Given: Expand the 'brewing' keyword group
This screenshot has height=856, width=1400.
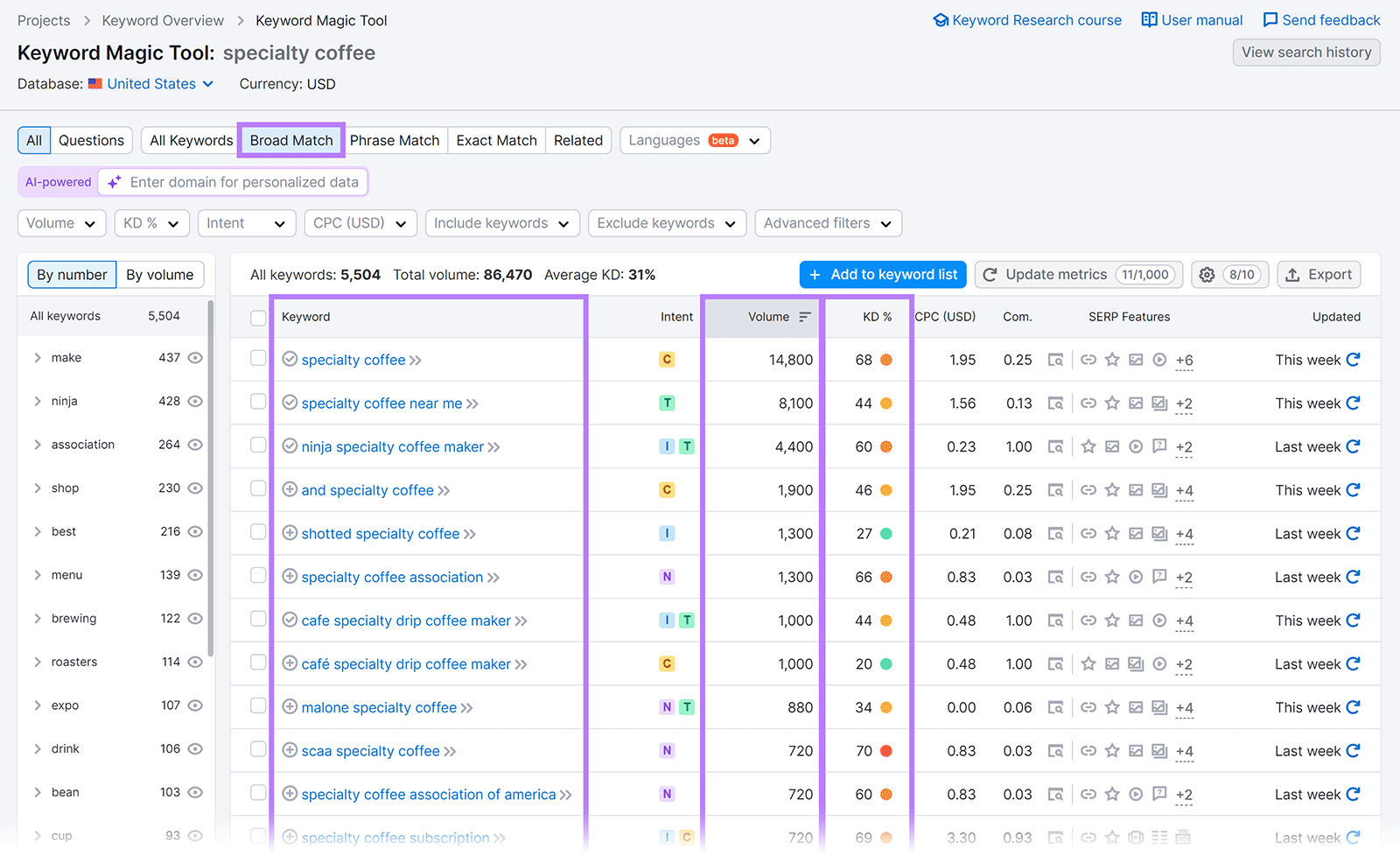Looking at the screenshot, I should tap(37, 618).
